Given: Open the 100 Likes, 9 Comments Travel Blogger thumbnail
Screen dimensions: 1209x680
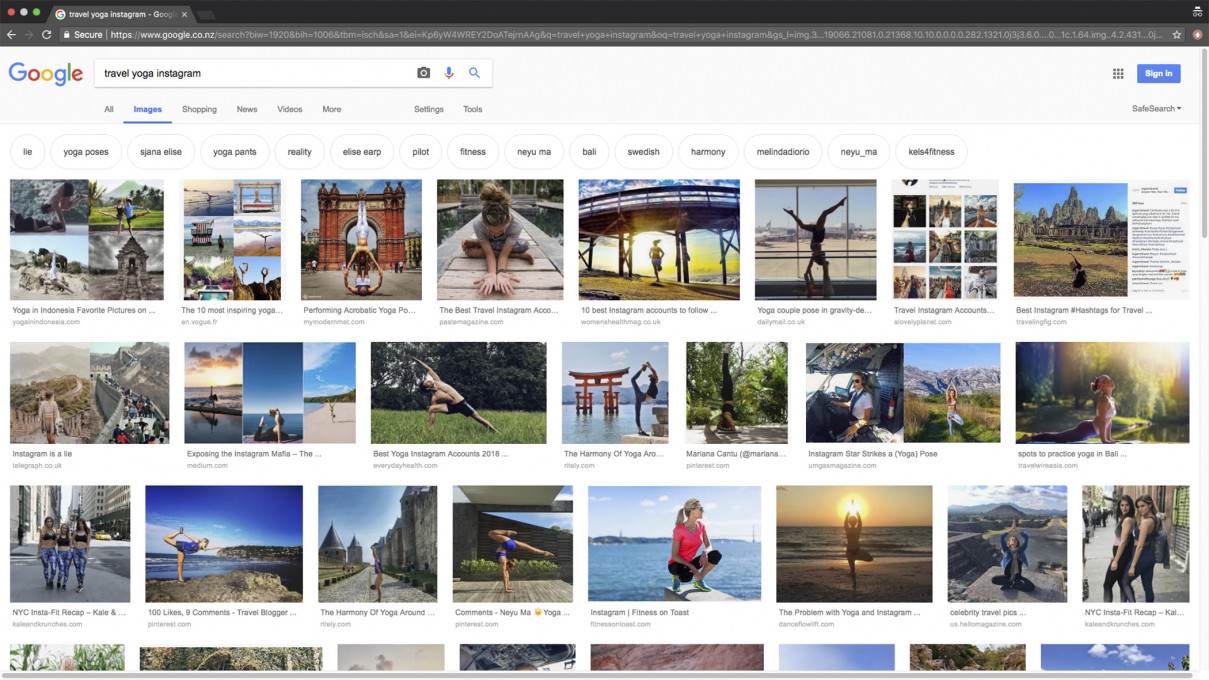Looking at the screenshot, I should pyautogui.click(x=224, y=544).
